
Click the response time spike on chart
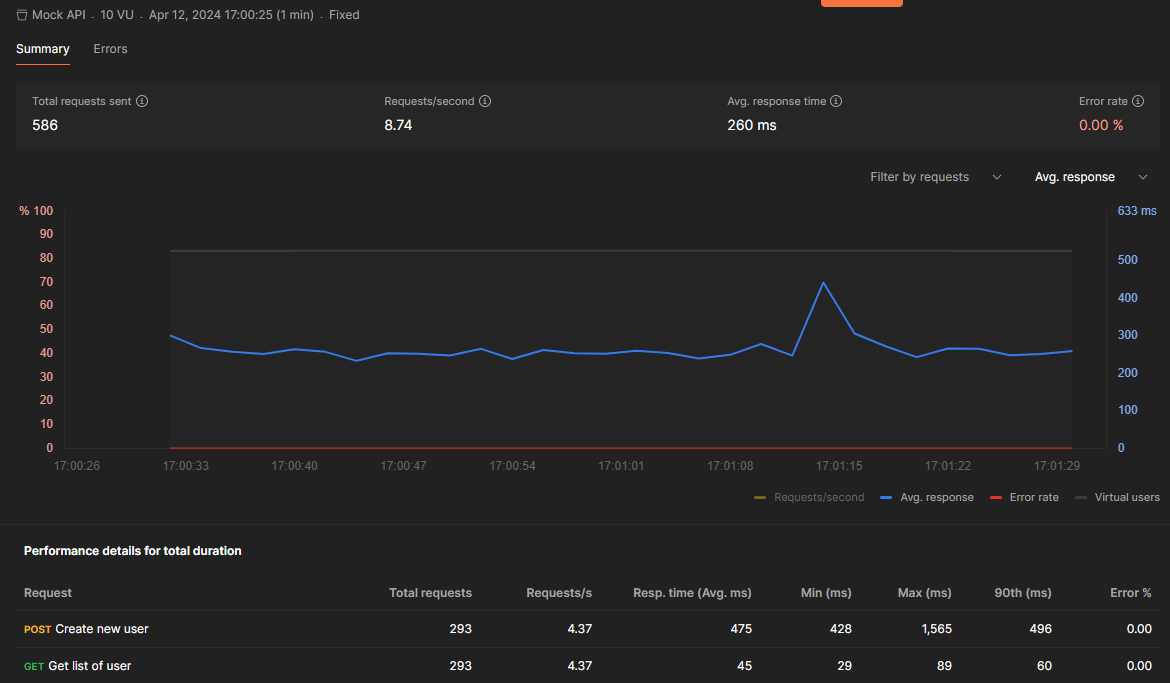click(823, 283)
